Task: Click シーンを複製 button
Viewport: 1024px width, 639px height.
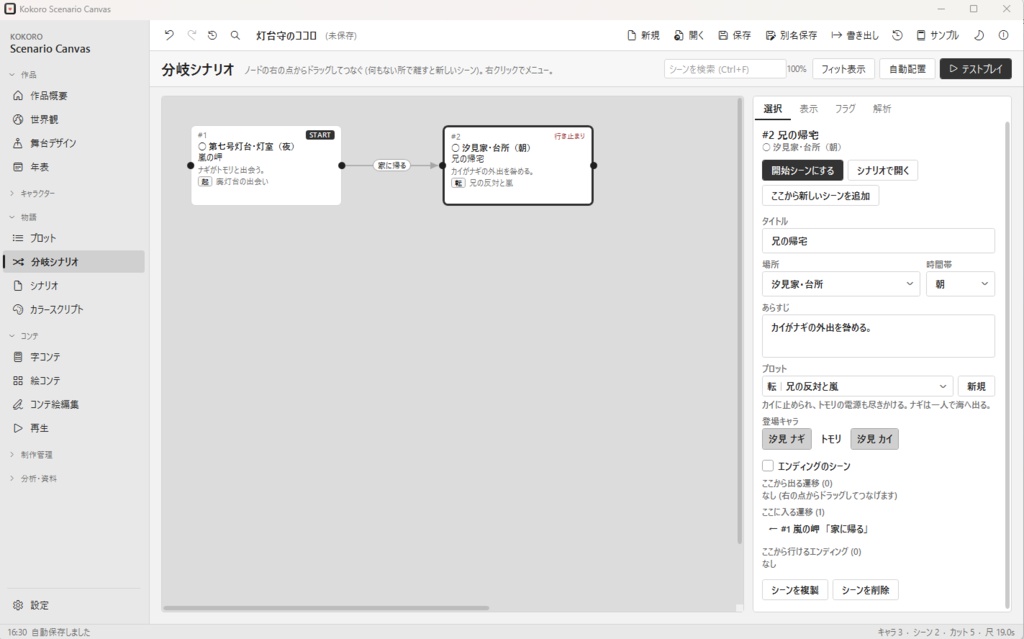Action: (x=795, y=590)
